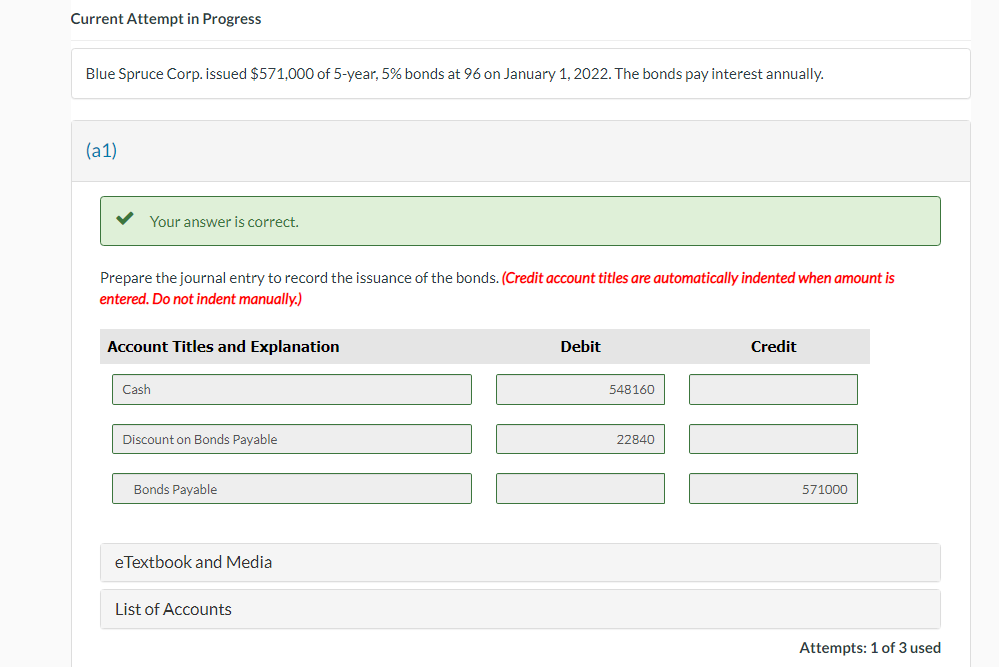The image size is (999, 667).
Task: Click the Your answer is correct banner
Action: 520,220
